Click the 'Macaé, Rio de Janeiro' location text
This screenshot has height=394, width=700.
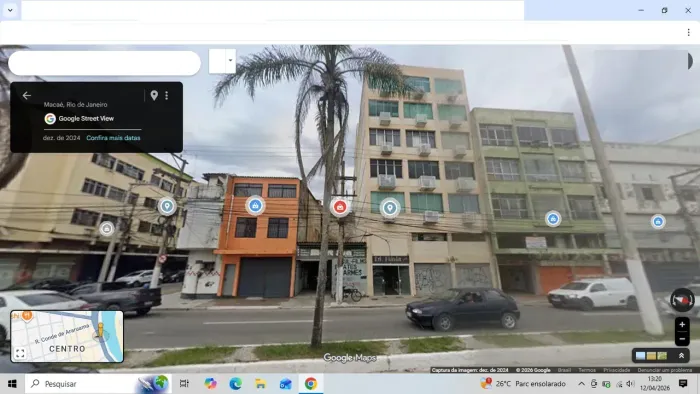point(75,104)
